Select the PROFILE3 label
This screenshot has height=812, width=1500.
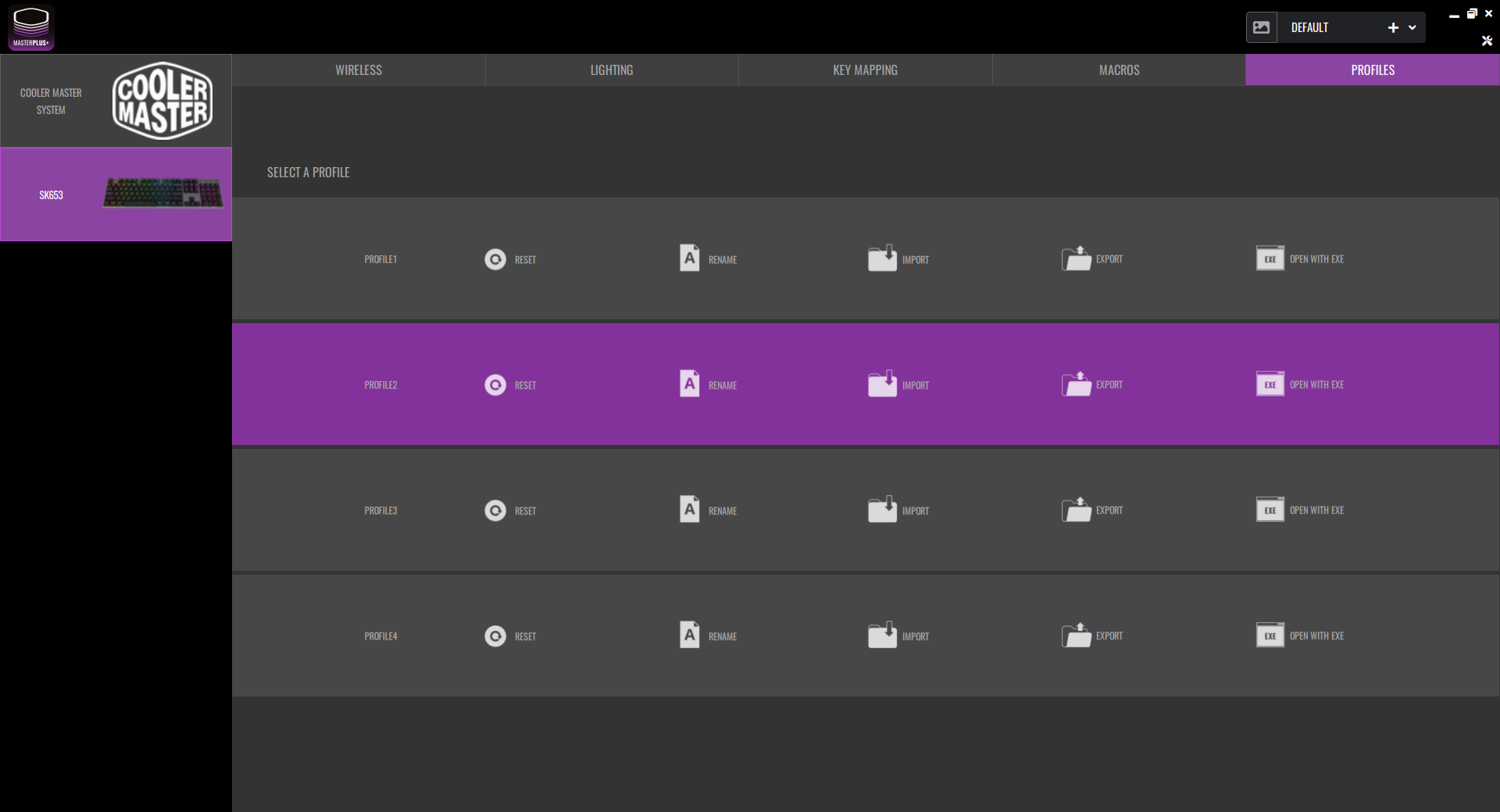coord(380,511)
